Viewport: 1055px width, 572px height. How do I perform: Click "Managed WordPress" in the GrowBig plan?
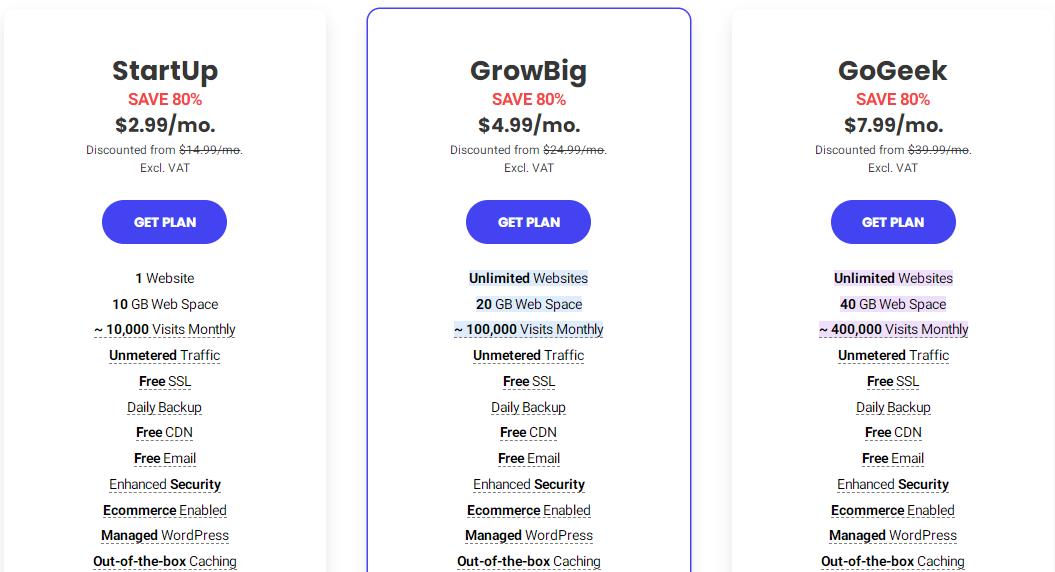pyautogui.click(x=529, y=536)
